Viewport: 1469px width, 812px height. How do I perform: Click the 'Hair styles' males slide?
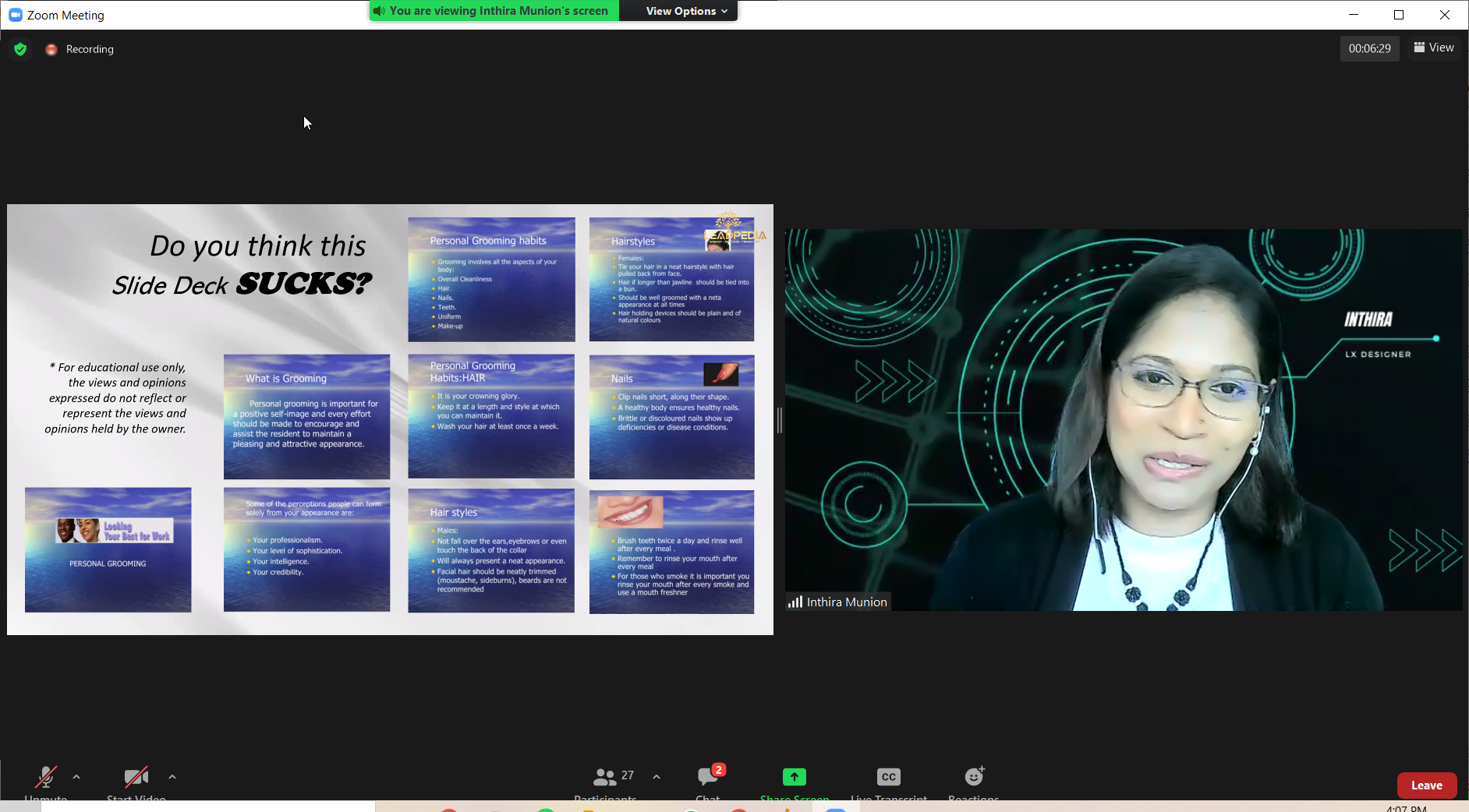[x=491, y=550]
